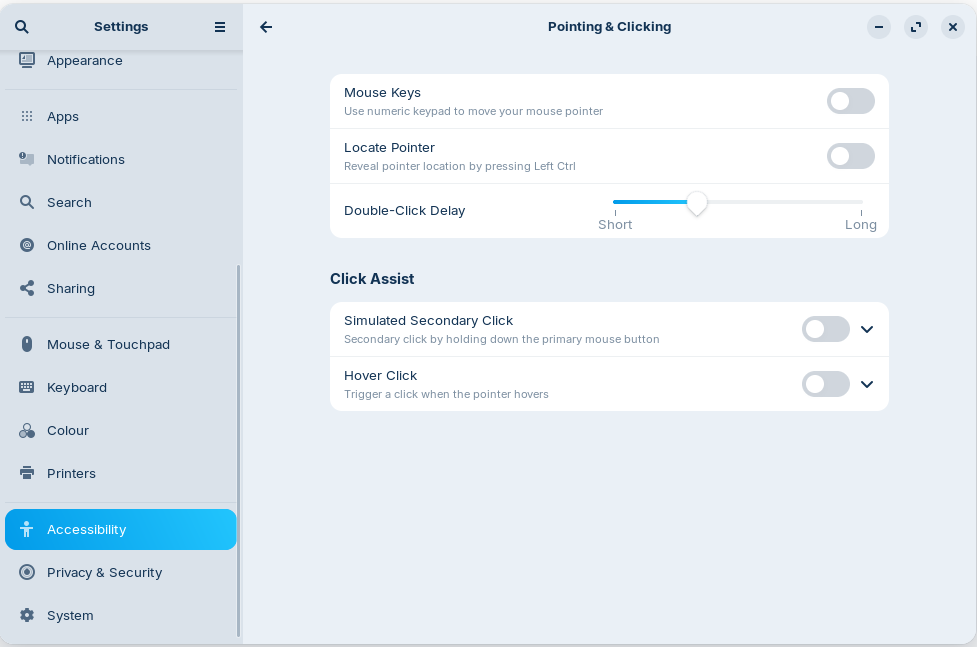
Task: Click the Sharing icon in the sidebar
Action: coord(27,288)
